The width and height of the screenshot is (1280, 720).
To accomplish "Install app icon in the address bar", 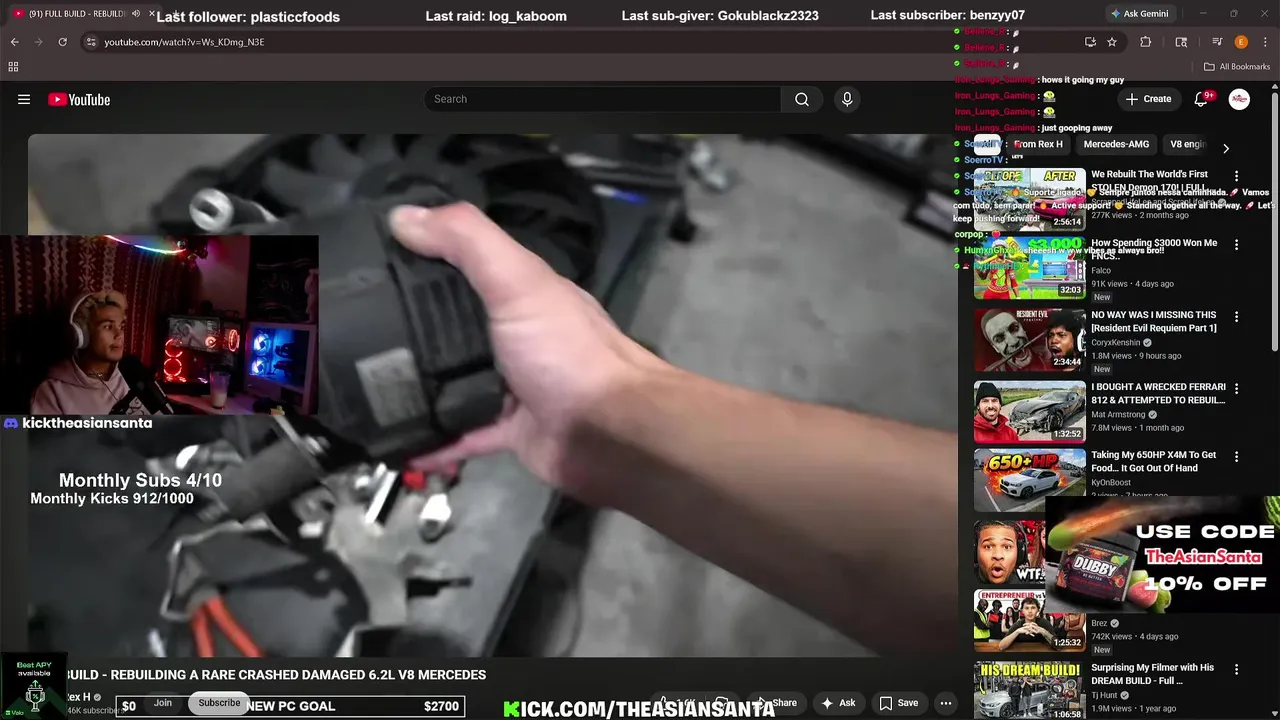I will (1090, 42).
